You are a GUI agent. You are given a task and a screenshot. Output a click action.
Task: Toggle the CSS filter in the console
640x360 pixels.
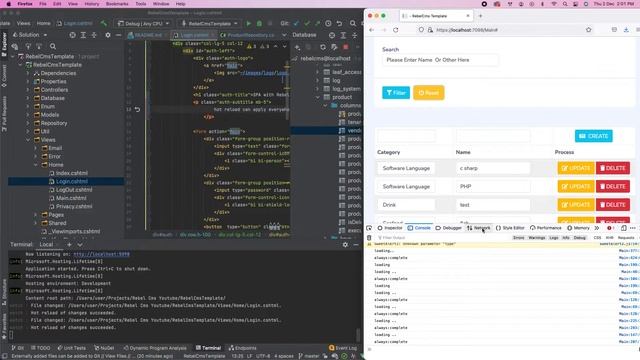[597, 238]
